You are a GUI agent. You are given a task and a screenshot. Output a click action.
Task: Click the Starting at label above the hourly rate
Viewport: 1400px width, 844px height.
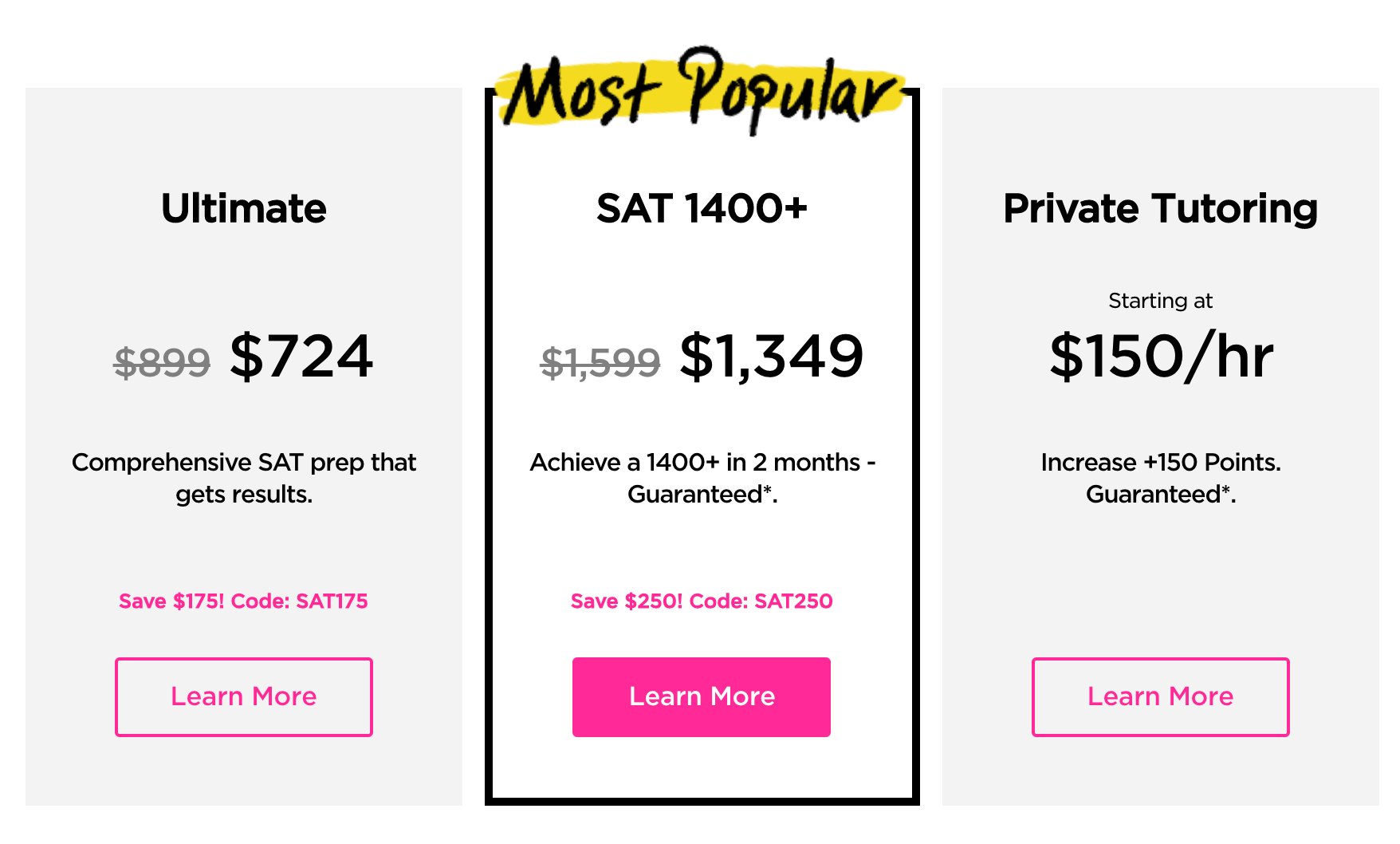[1160, 301]
